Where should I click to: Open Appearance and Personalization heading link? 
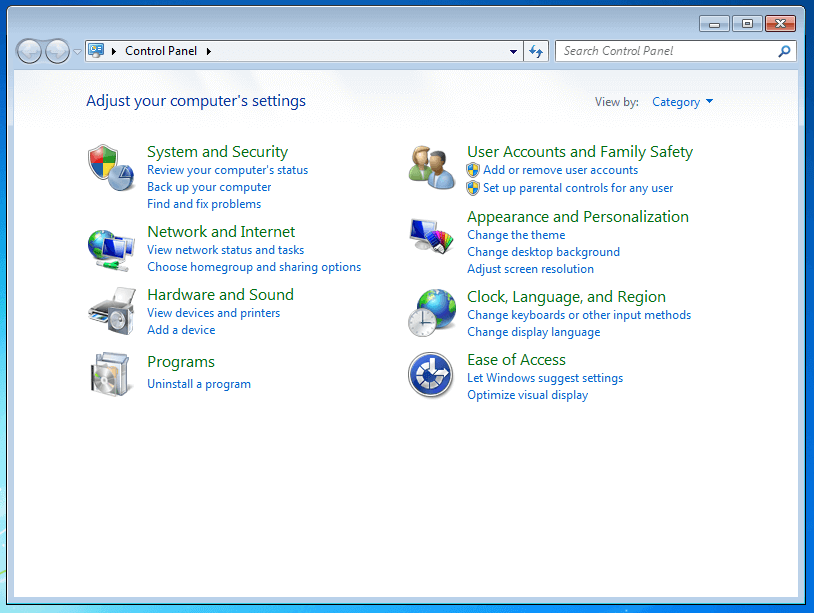pos(578,216)
